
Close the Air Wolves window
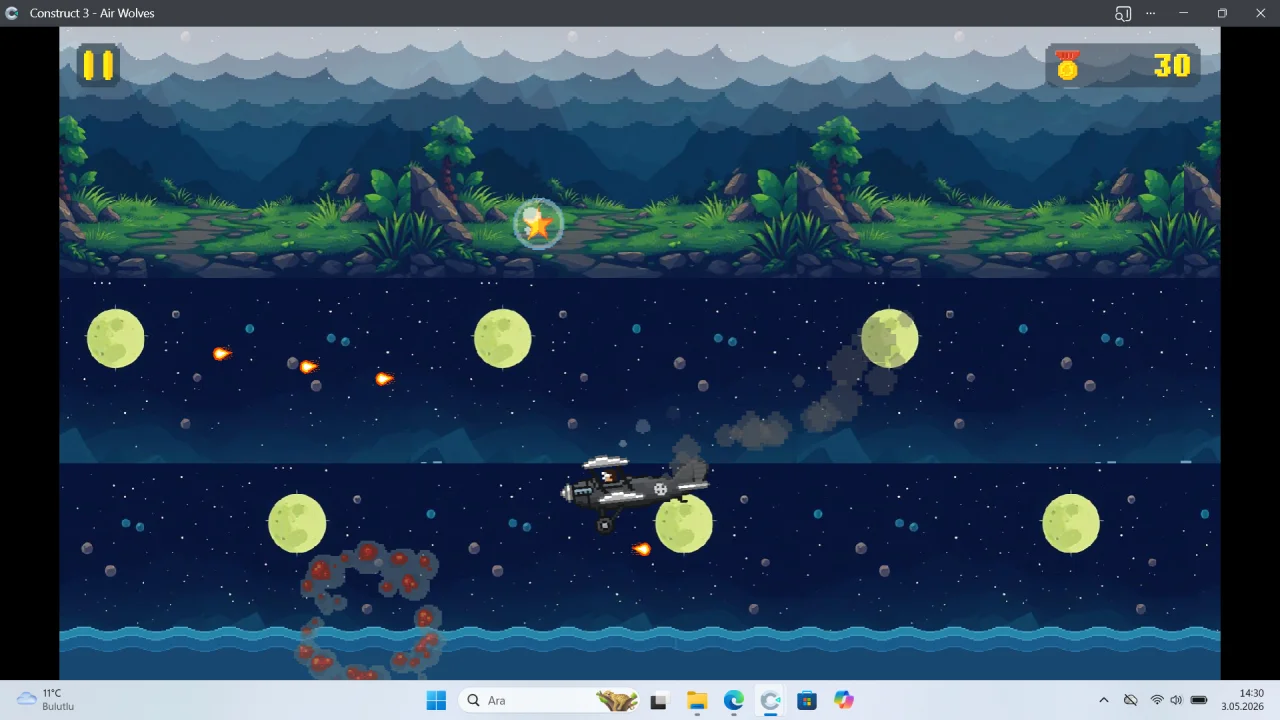pos(1260,13)
